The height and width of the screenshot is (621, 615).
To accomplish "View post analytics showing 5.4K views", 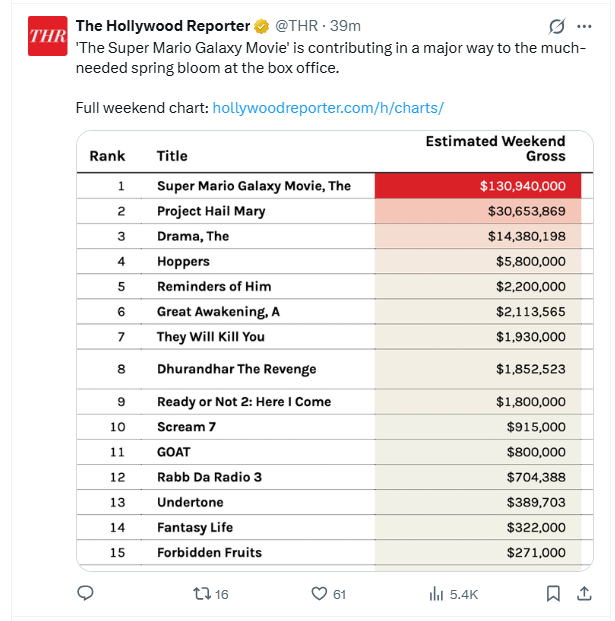I will click(454, 594).
